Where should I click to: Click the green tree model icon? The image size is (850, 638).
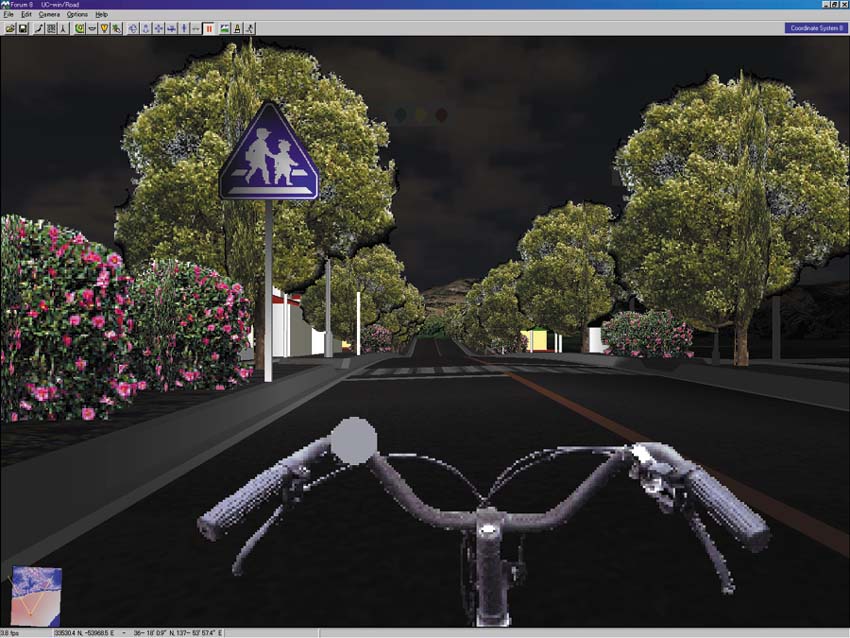click(x=117, y=29)
